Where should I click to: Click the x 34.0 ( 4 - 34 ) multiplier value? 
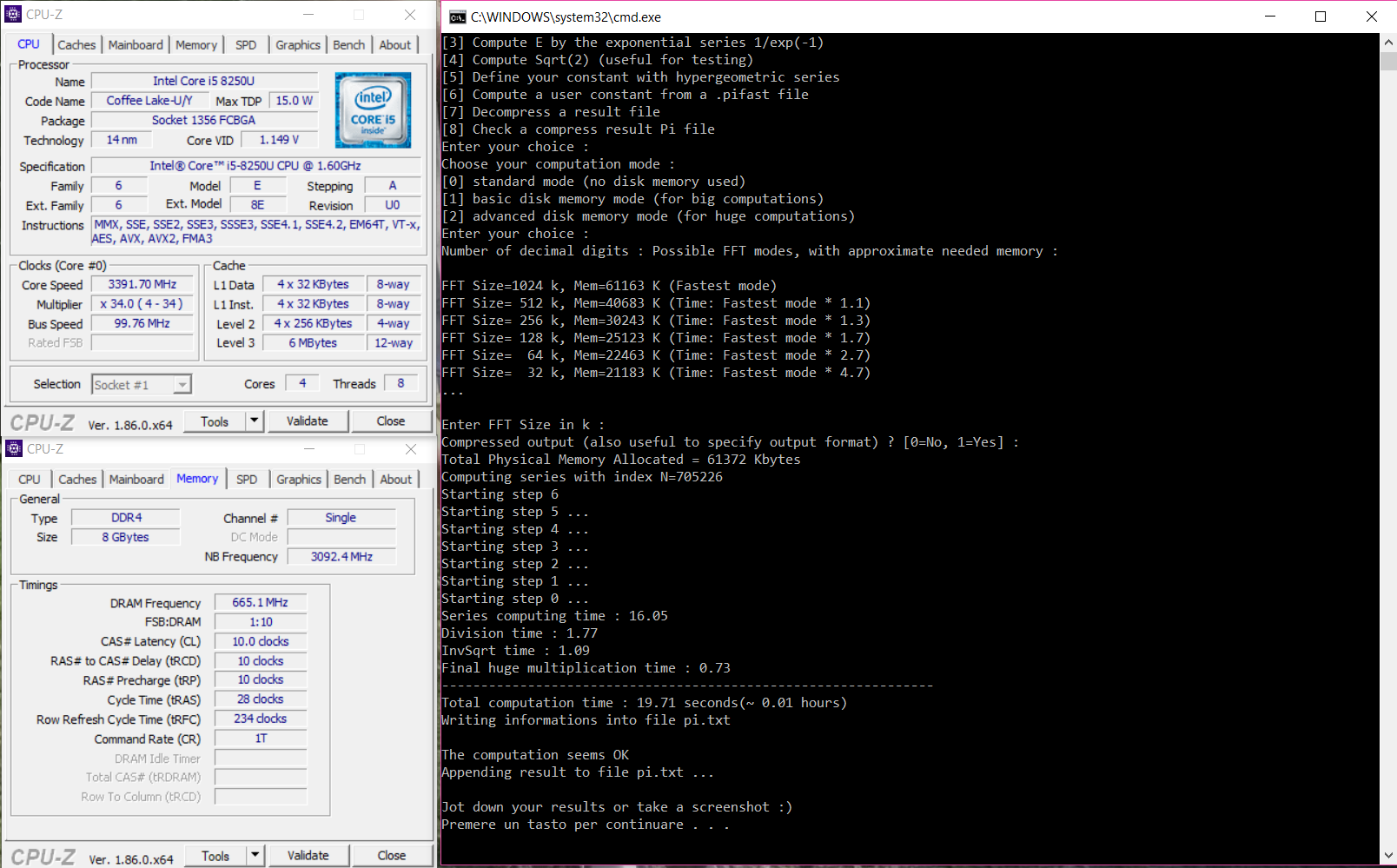coord(142,304)
